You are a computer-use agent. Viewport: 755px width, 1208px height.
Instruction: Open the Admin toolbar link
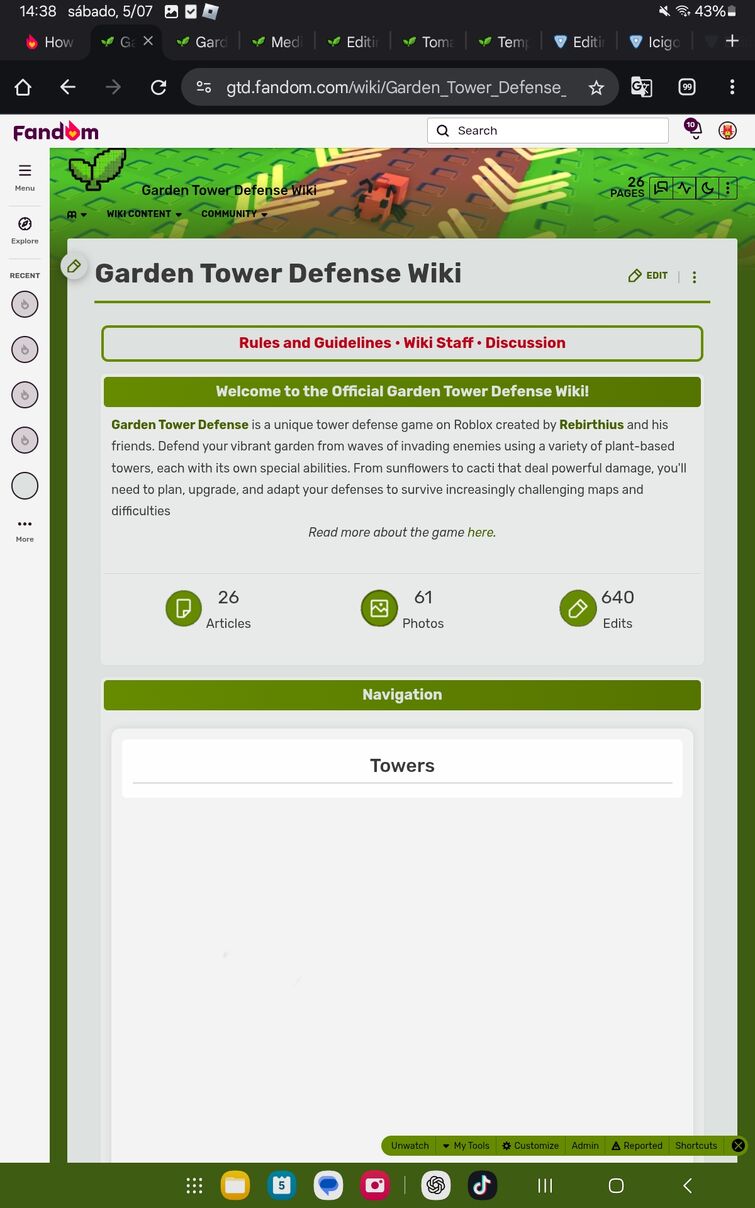(x=585, y=1146)
